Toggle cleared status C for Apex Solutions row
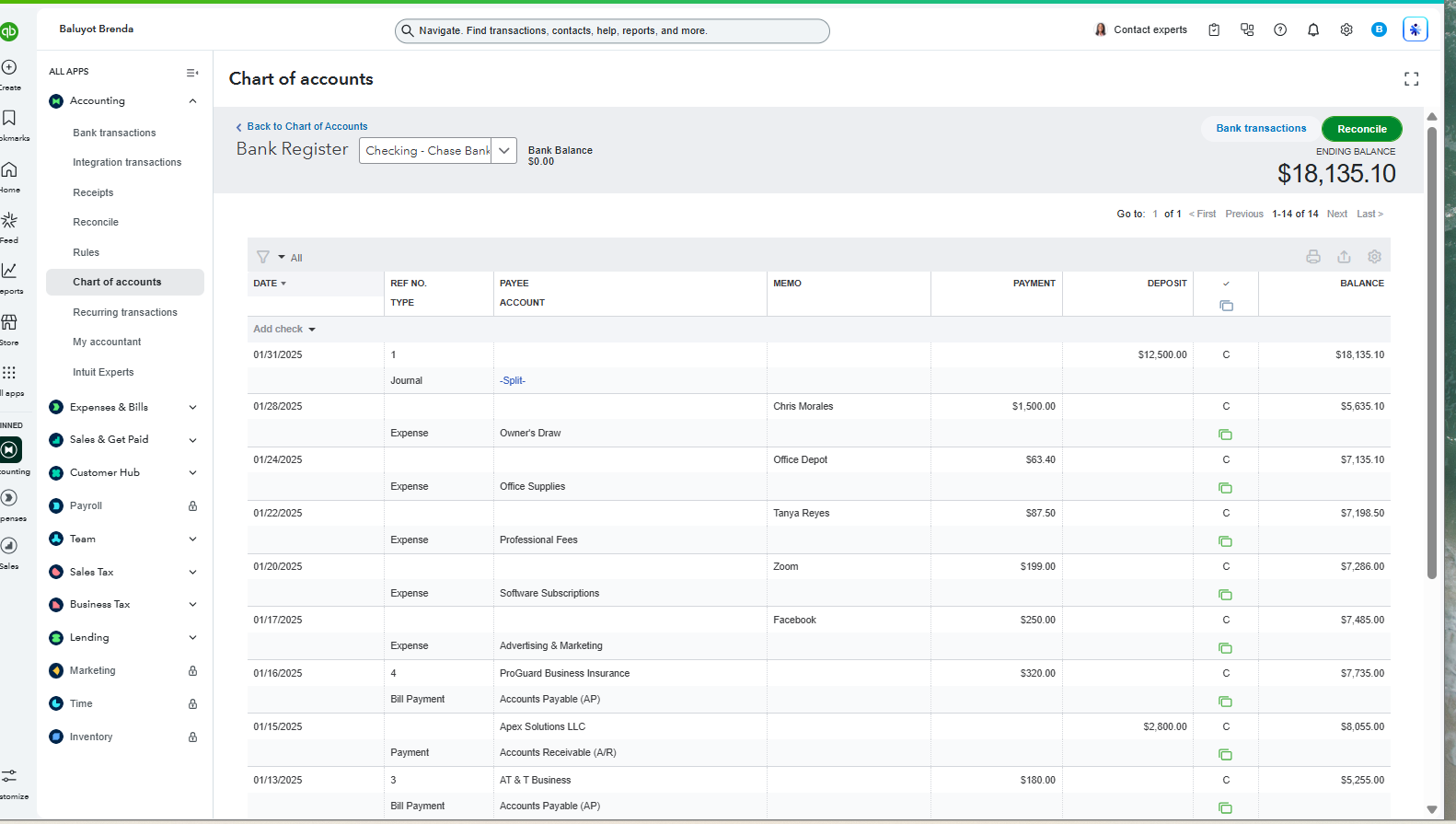The image size is (1456, 824). pos(1226,726)
